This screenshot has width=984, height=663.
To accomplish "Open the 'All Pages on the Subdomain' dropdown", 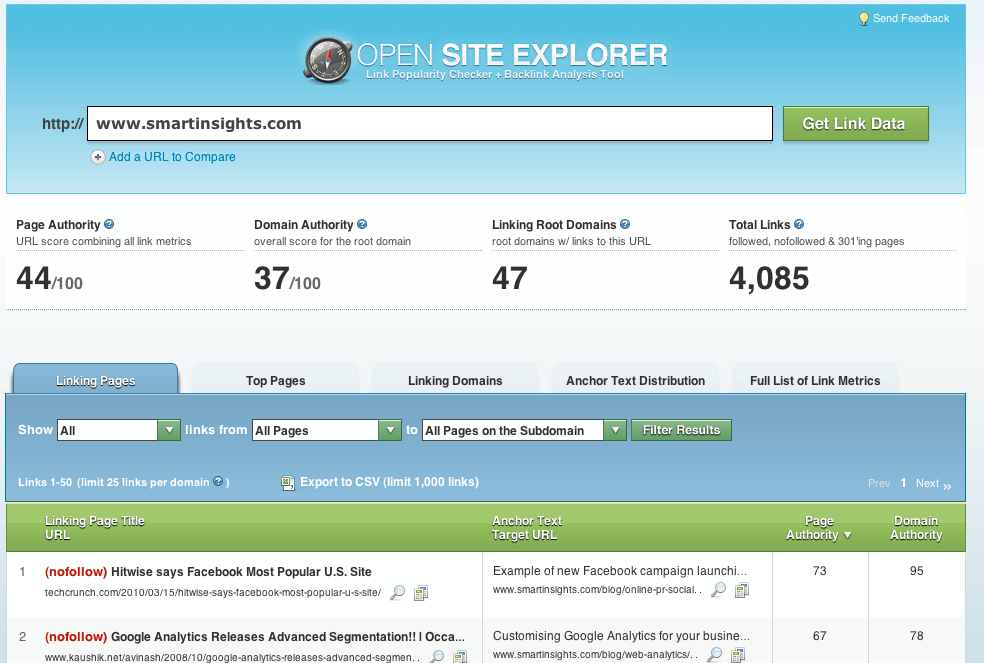I will pos(524,430).
